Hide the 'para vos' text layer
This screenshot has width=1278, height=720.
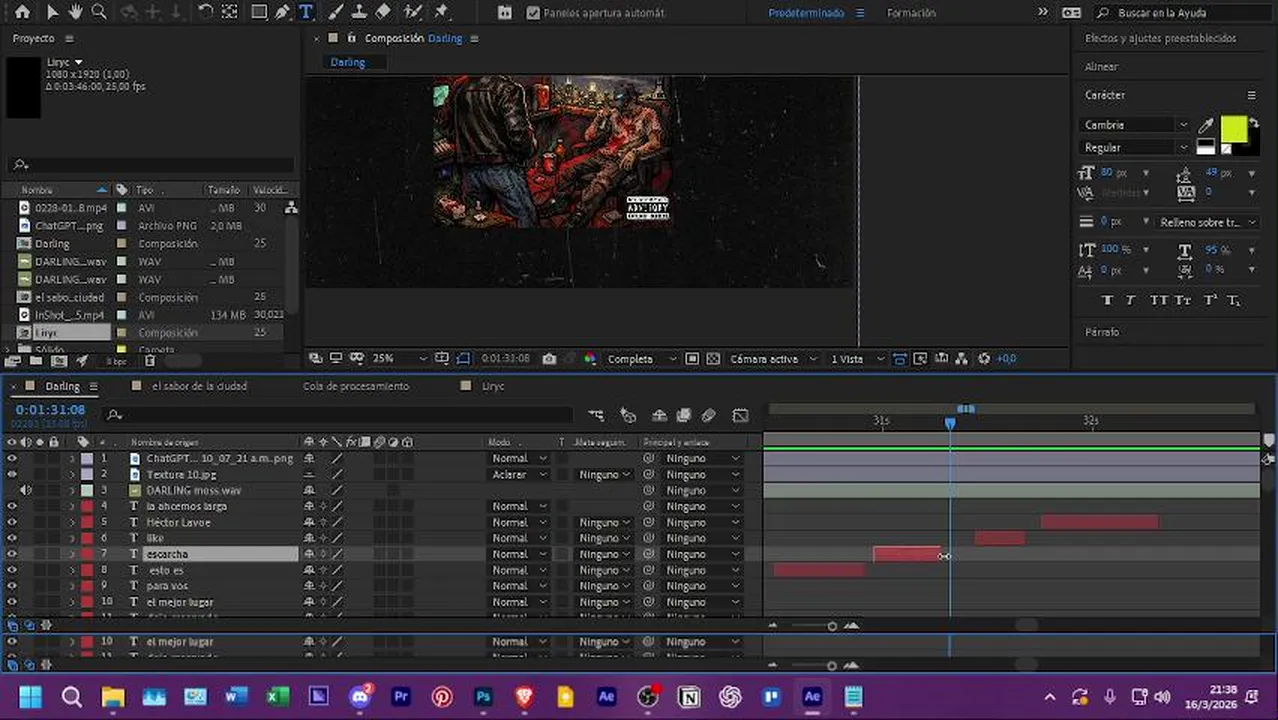pyautogui.click(x=12, y=586)
